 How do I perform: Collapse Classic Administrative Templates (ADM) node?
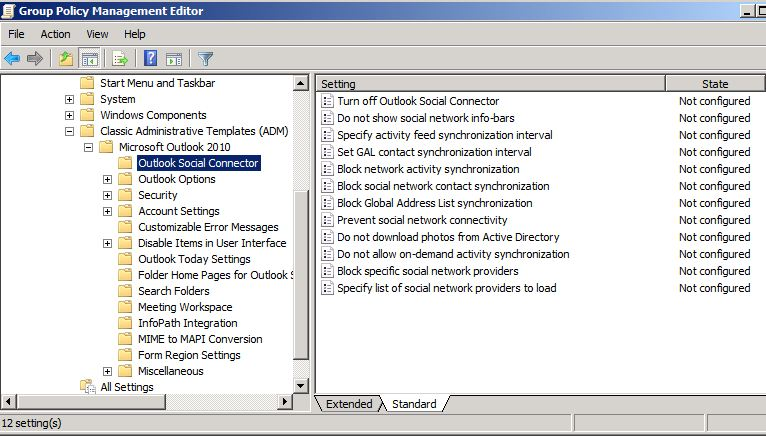click(x=69, y=131)
